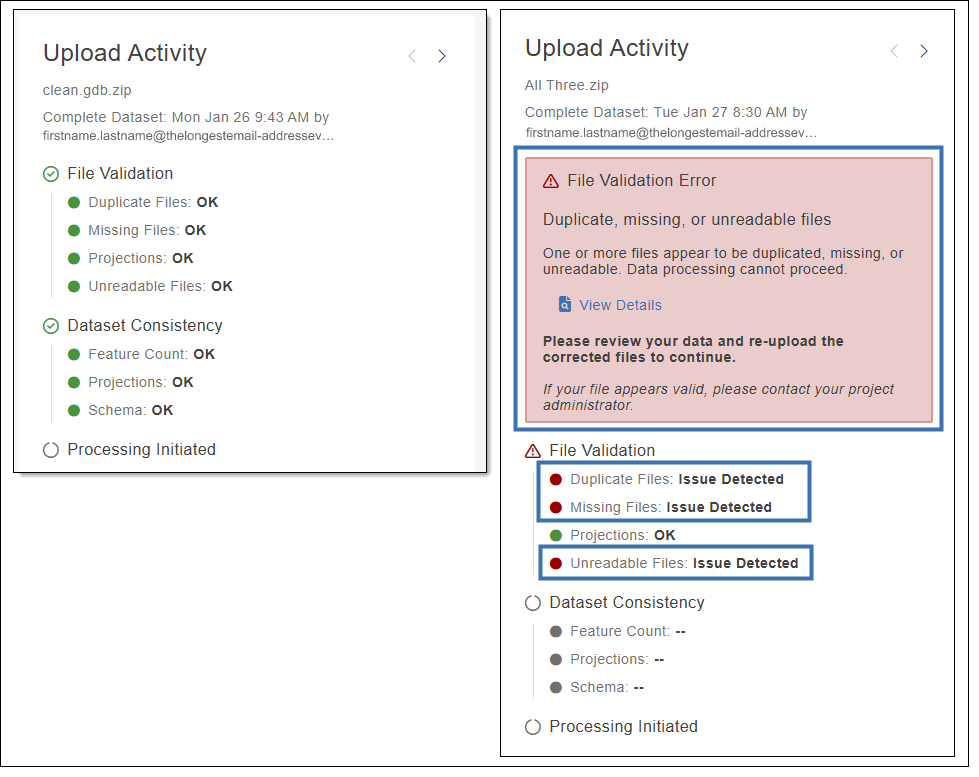Open the View Details link
Image resolution: width=979 pixels, height=777 pixels.
click(620, 305)
